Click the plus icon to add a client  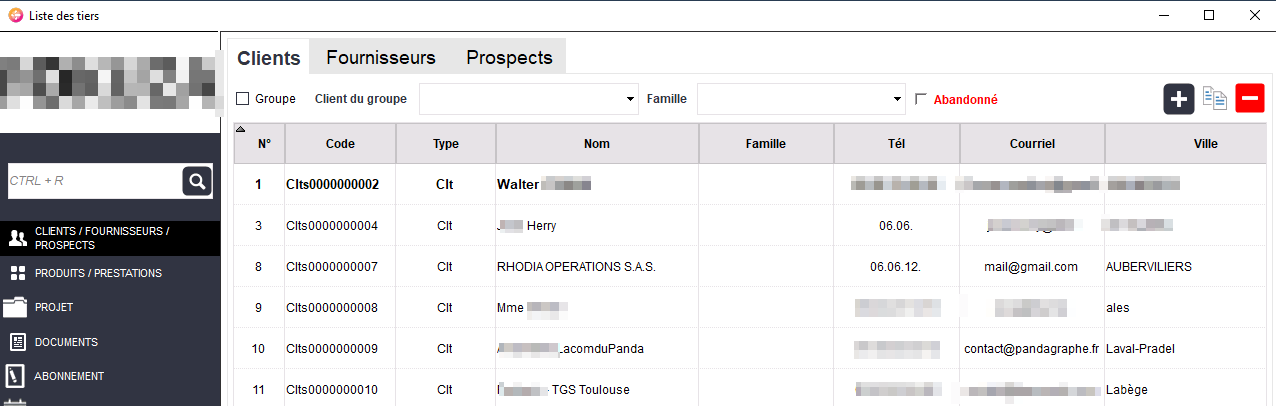coord(1179,99)
